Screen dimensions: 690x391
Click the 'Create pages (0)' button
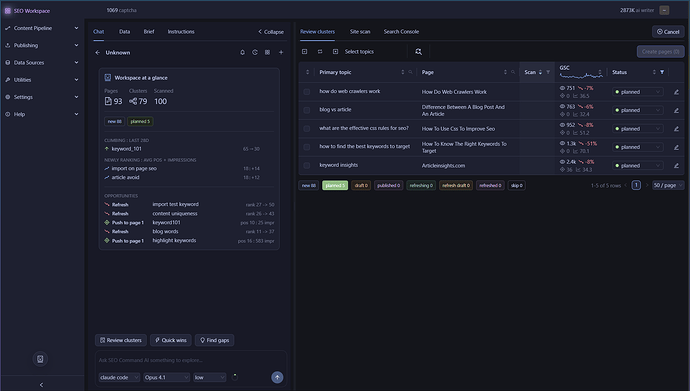[x=660, y=51]
